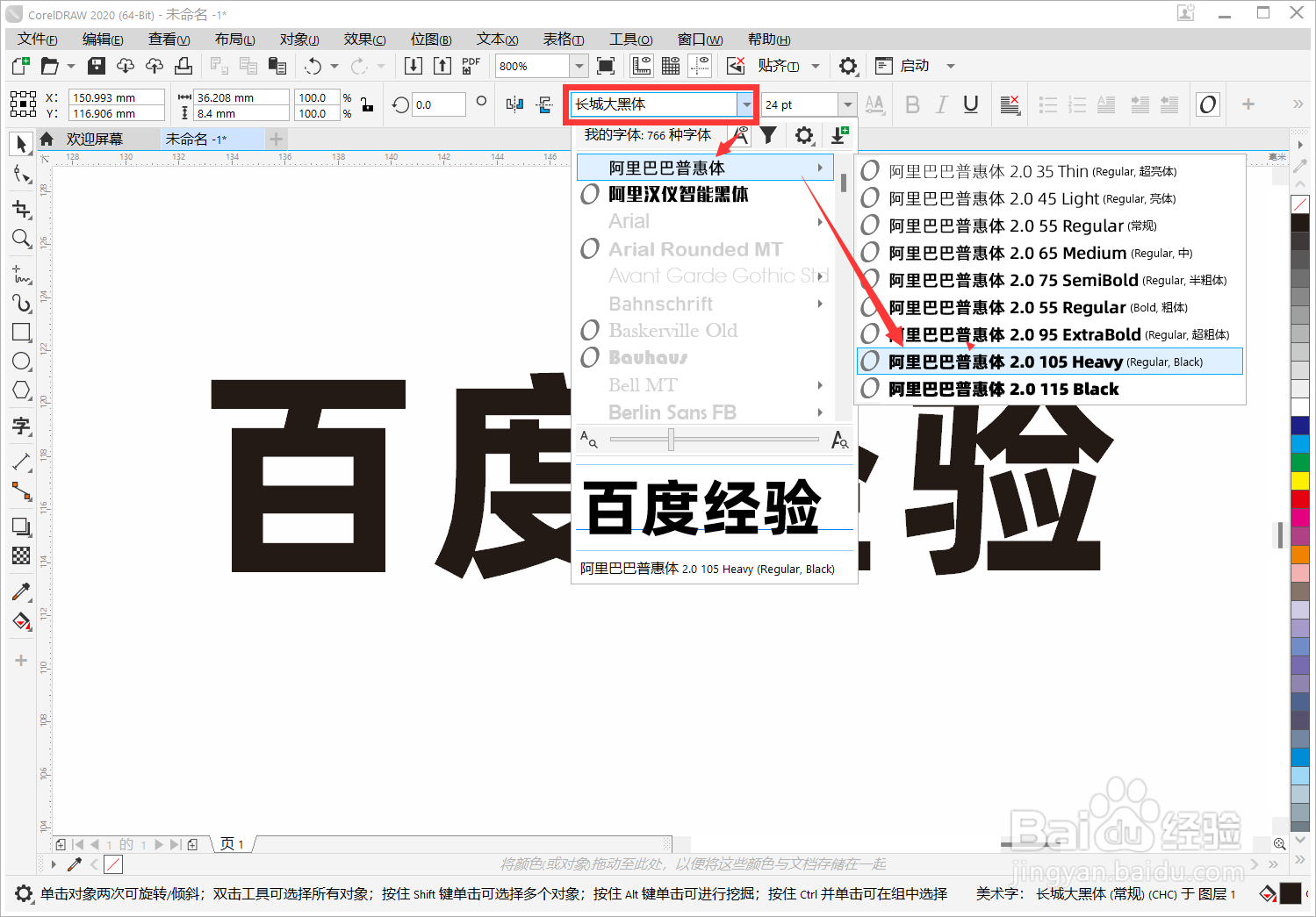Toggle show guidelines button
Image resolution: width=1316 pixels, height=917 pixels.
[x=700, y=66]
